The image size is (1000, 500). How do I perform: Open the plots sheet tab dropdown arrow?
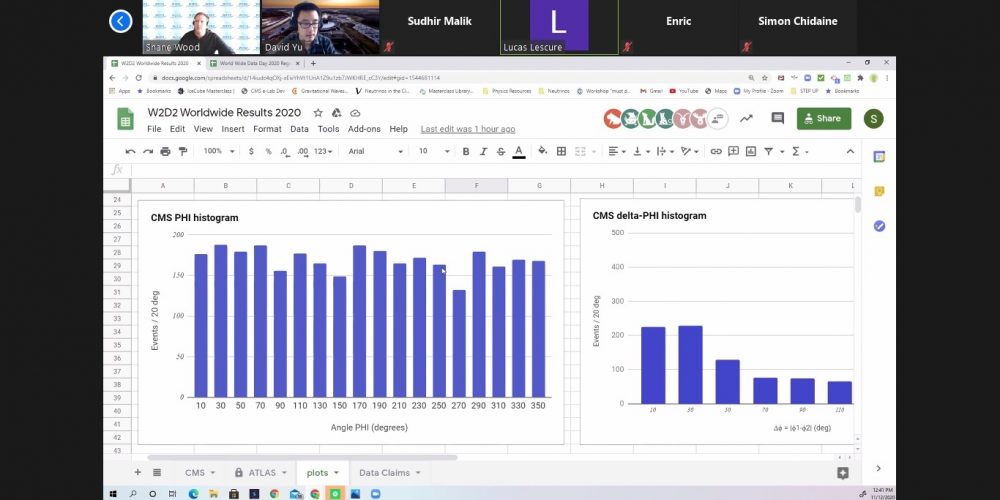(337, 472)
